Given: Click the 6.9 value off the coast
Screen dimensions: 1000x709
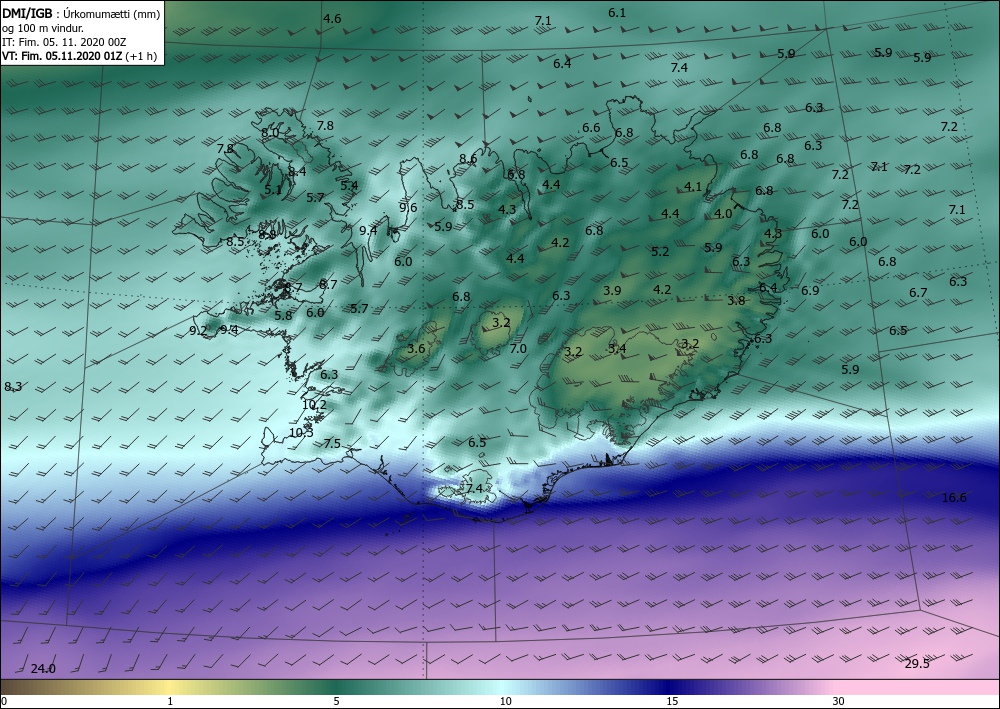Looking at the screenshot, I should point(810,290).
